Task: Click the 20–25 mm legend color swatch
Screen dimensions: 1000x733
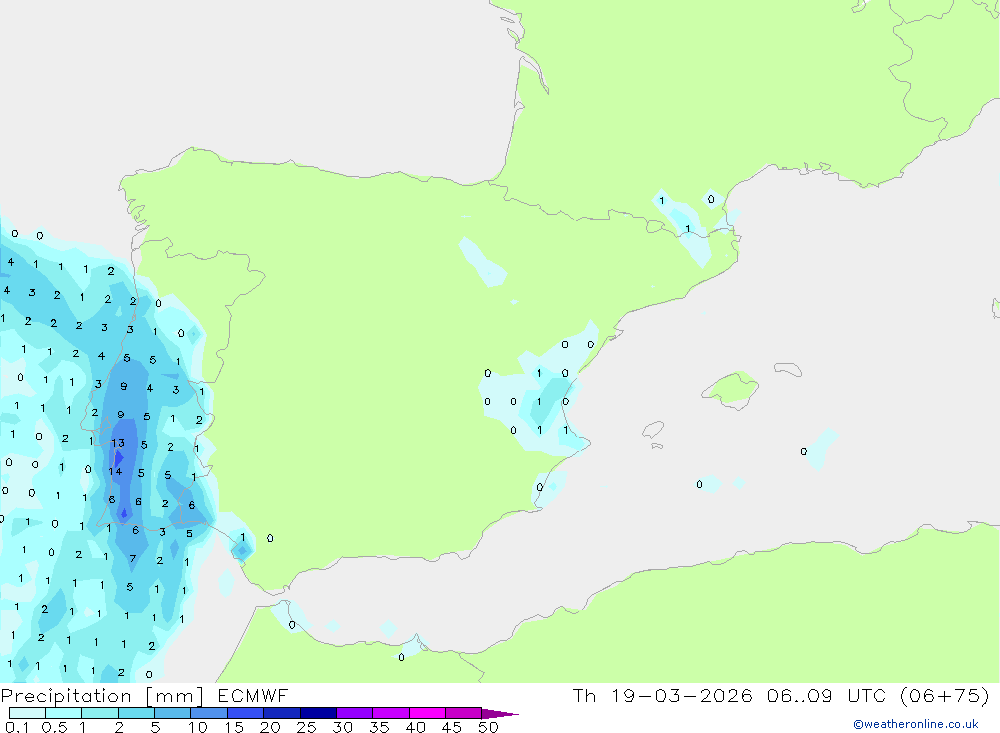Action: (282, 713)
